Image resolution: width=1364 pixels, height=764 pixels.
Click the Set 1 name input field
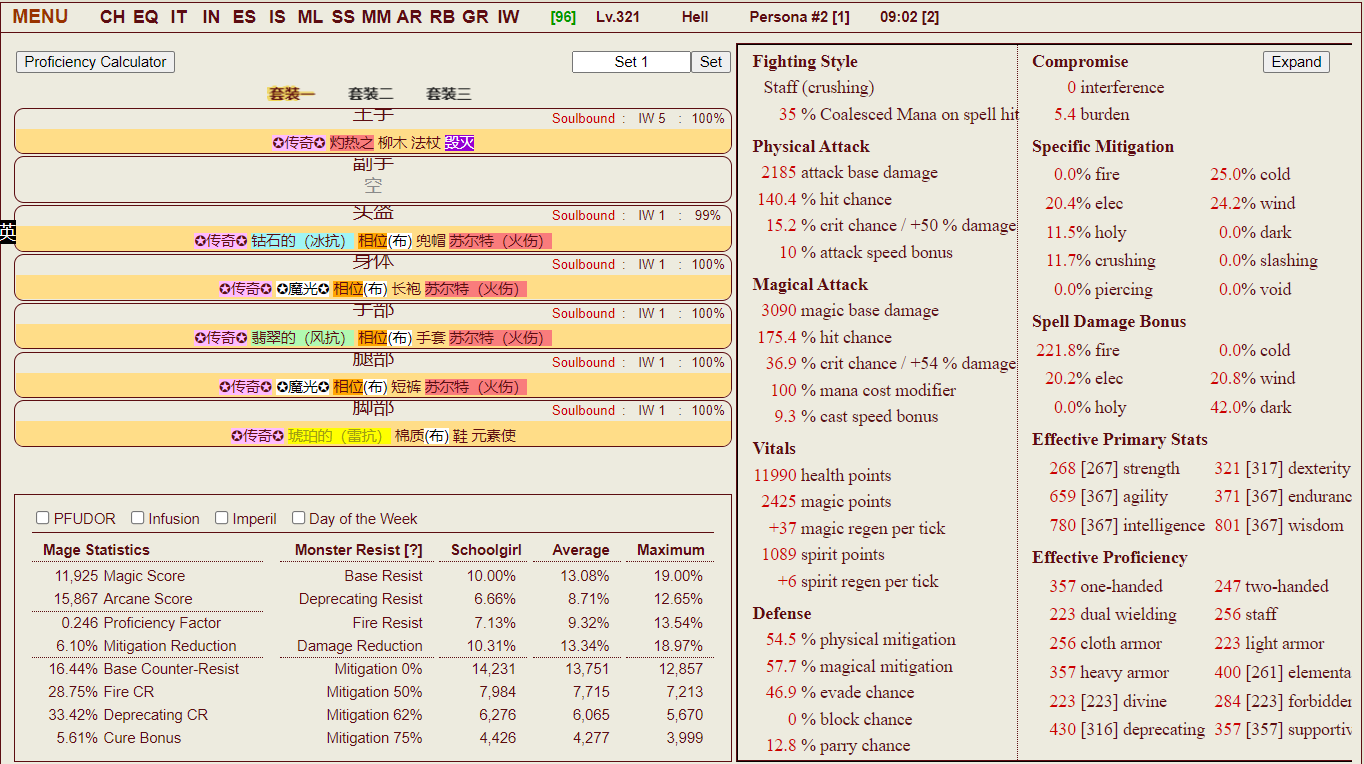pyautogui.click(x=631, y=62)
